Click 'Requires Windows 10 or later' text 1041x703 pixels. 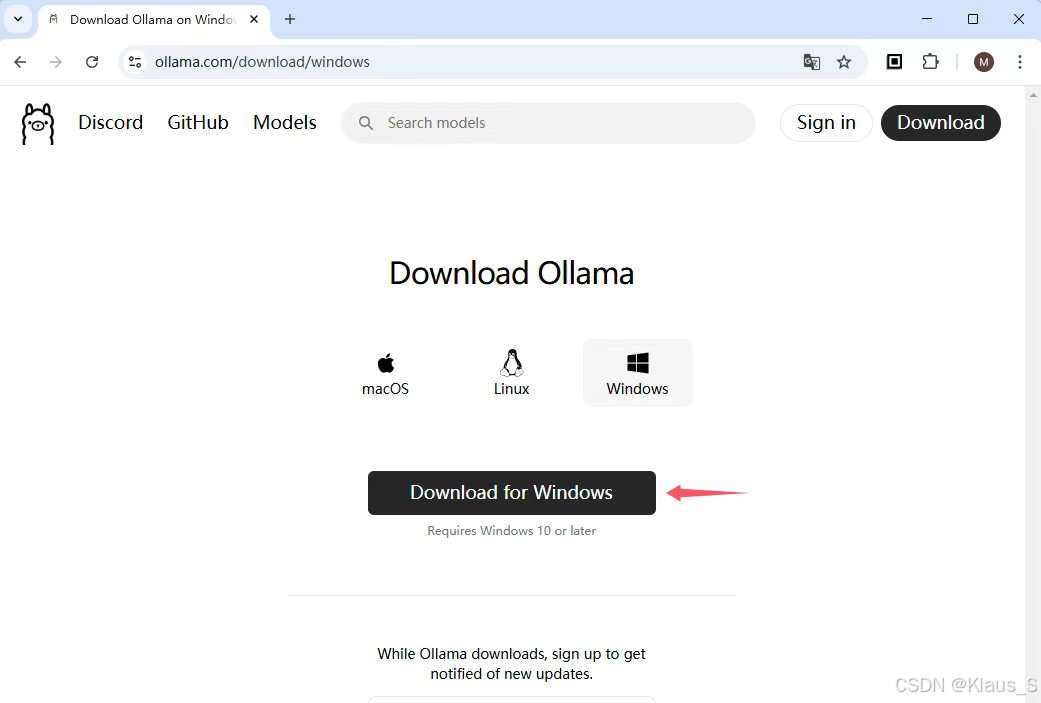(x=511, y=530)
